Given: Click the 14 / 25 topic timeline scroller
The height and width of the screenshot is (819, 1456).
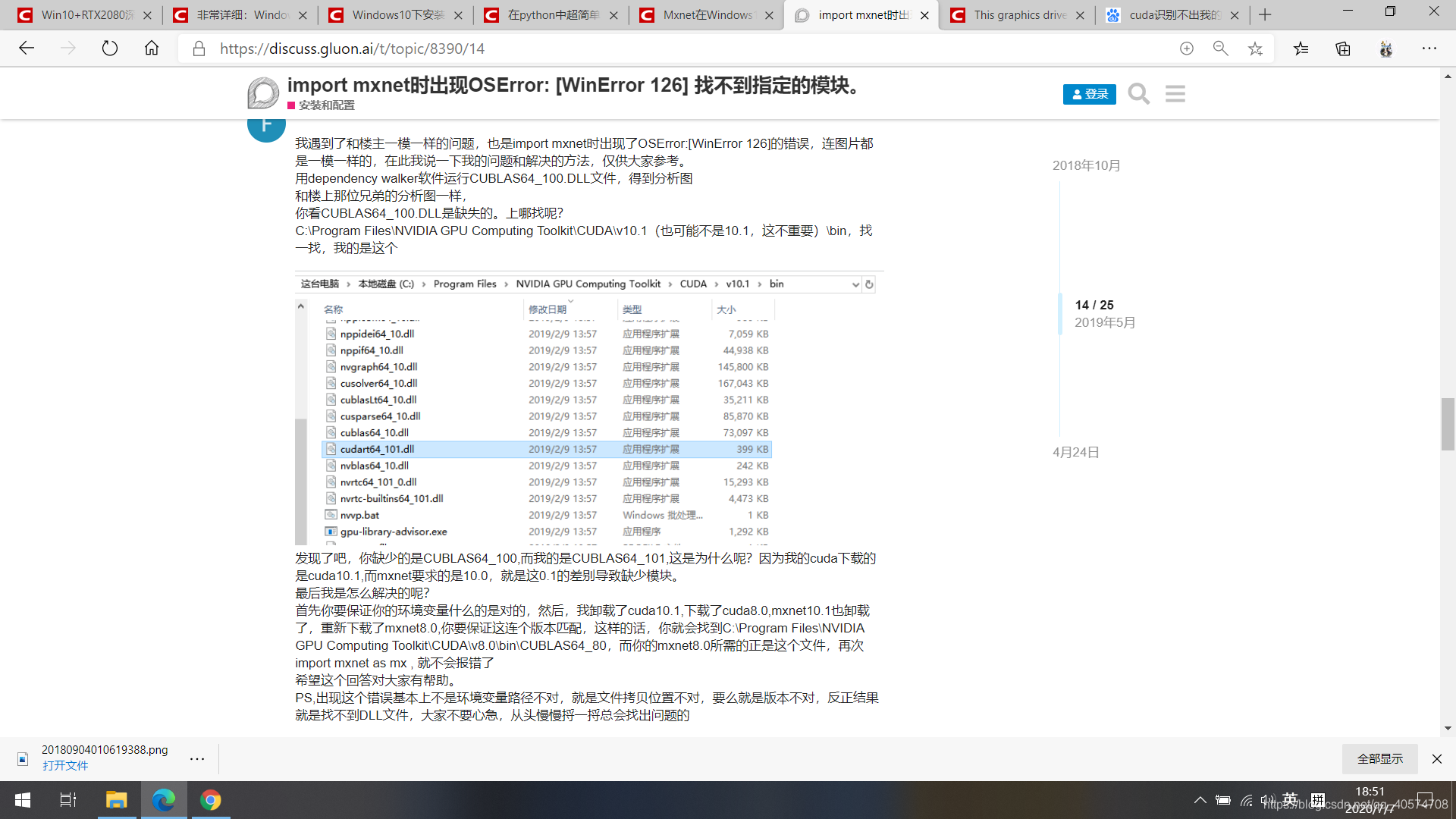Looking at the screenshot, I should [1094, 305].
